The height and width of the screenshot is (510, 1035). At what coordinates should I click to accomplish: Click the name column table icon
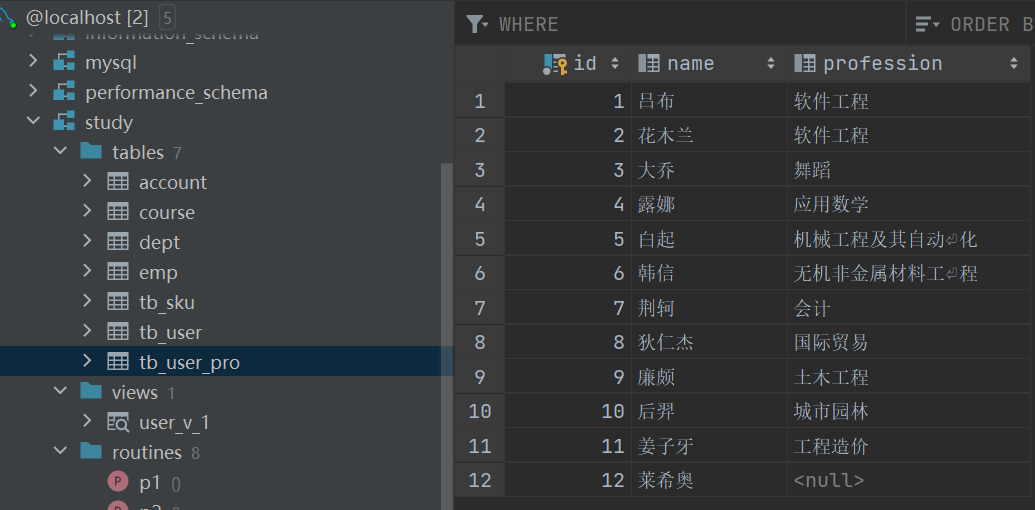[649, 63]
